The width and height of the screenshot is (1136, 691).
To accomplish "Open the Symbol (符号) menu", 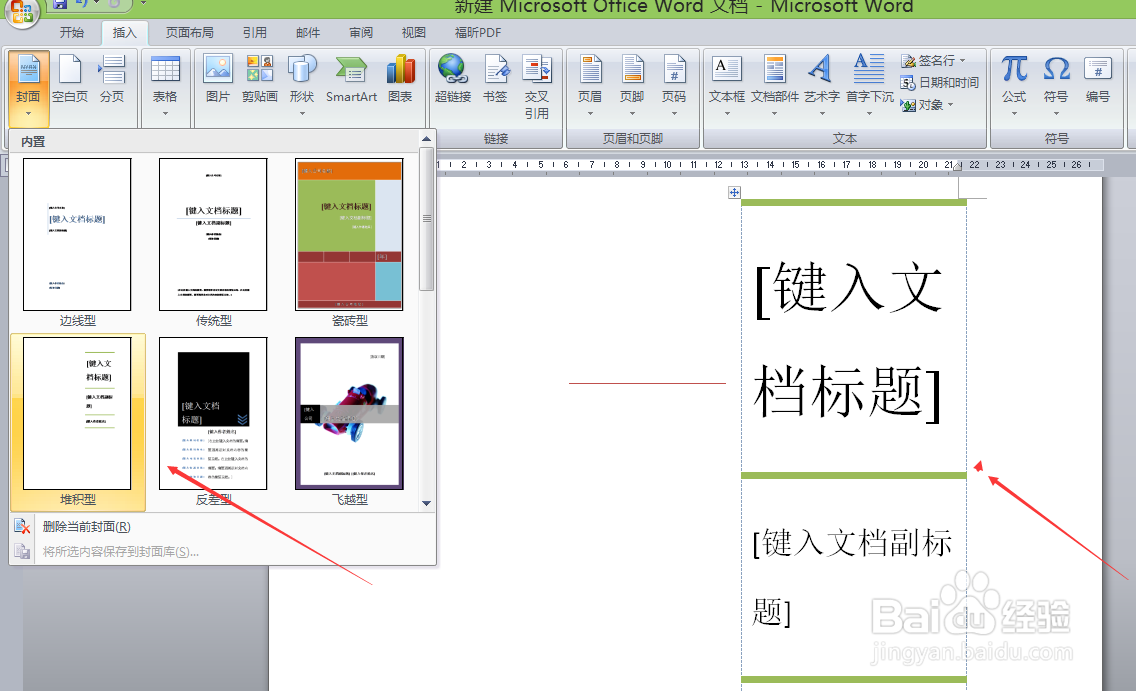I will [x=1056, y=85].
